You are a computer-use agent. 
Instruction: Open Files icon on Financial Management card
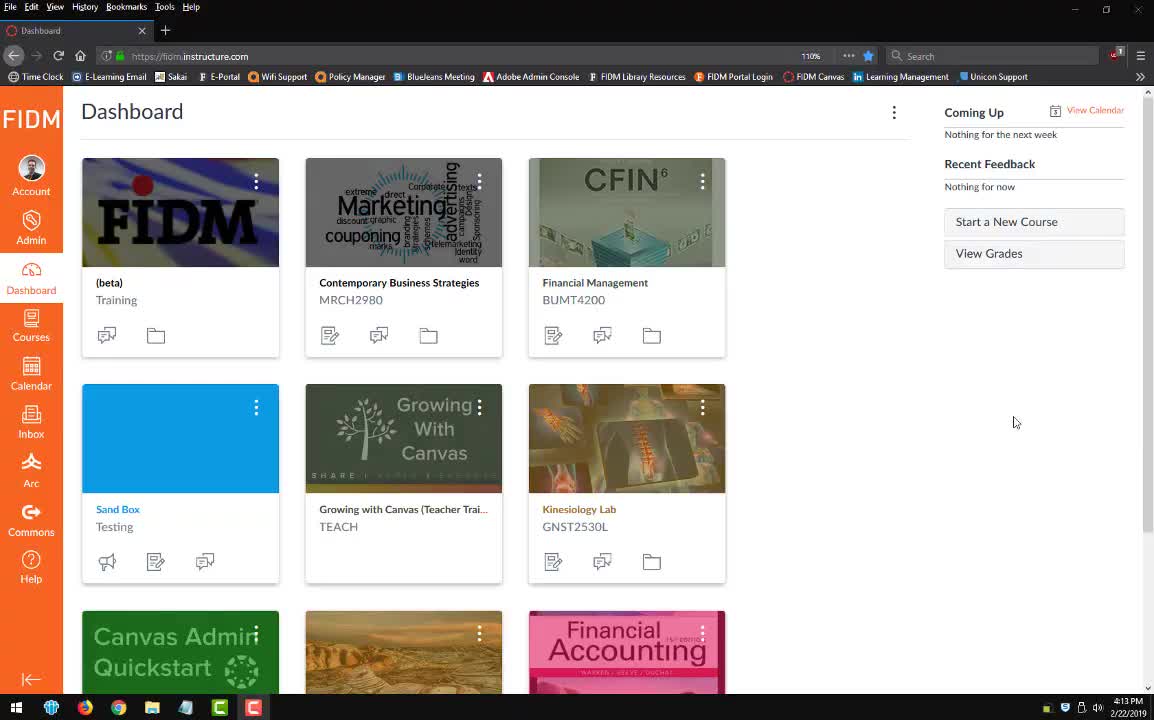click(x=651, y=336)
